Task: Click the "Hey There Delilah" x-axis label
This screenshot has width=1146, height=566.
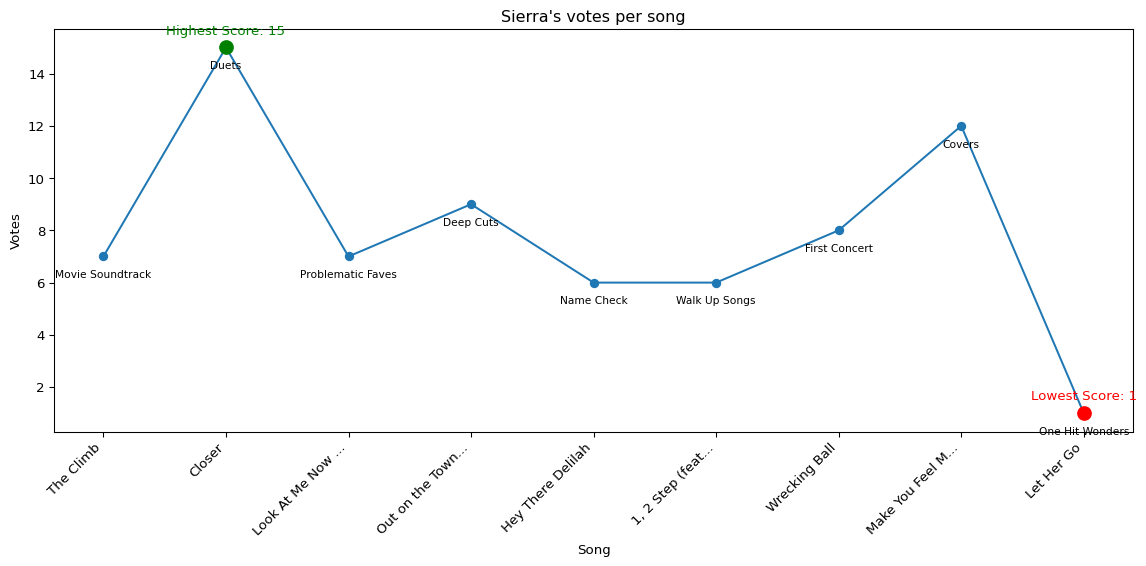Action: pos(547,487)
